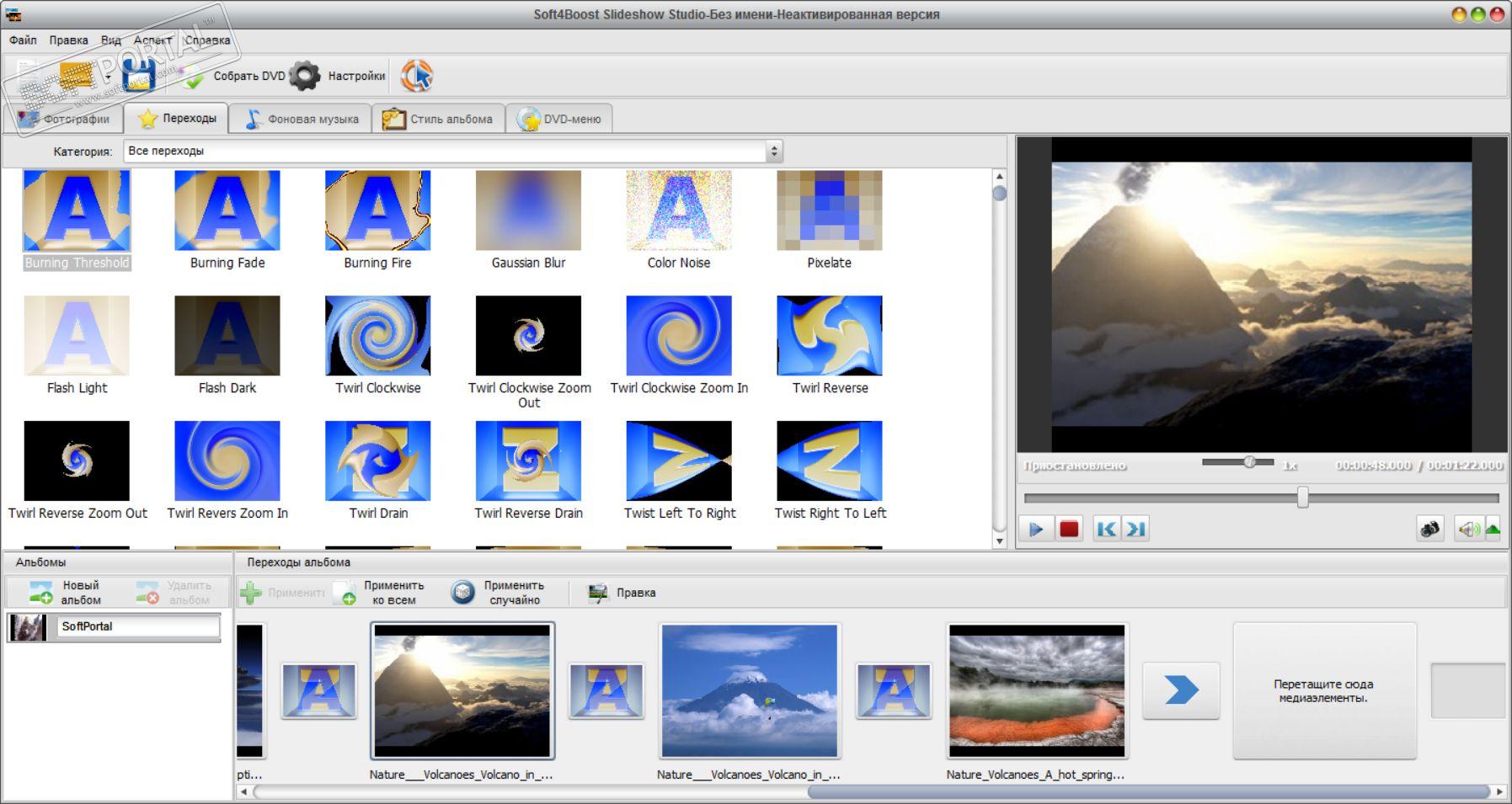
Task: Select the Color Noise transition
Action: (x=679, y=220)
